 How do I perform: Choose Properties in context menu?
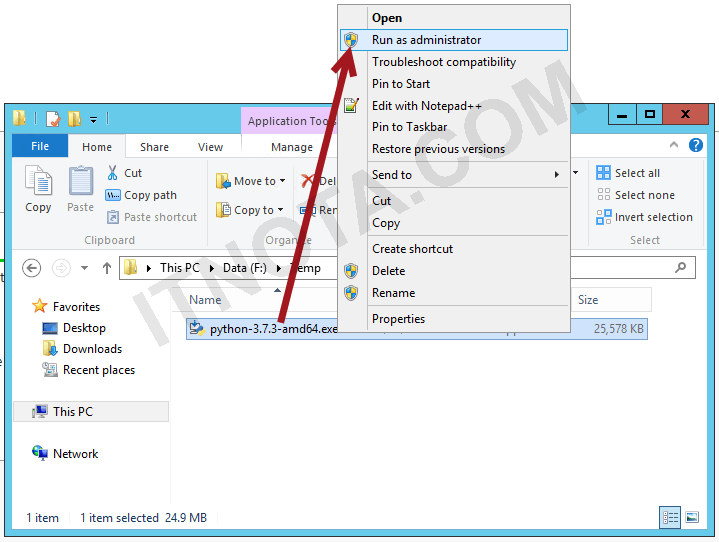(x=454, y=319)
